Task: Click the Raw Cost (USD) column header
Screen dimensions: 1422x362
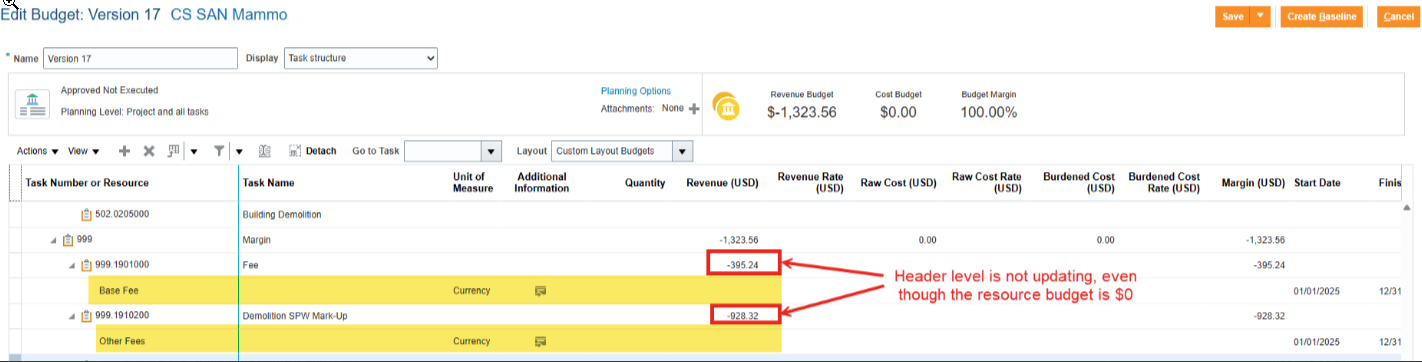Action: coord(898,183)
